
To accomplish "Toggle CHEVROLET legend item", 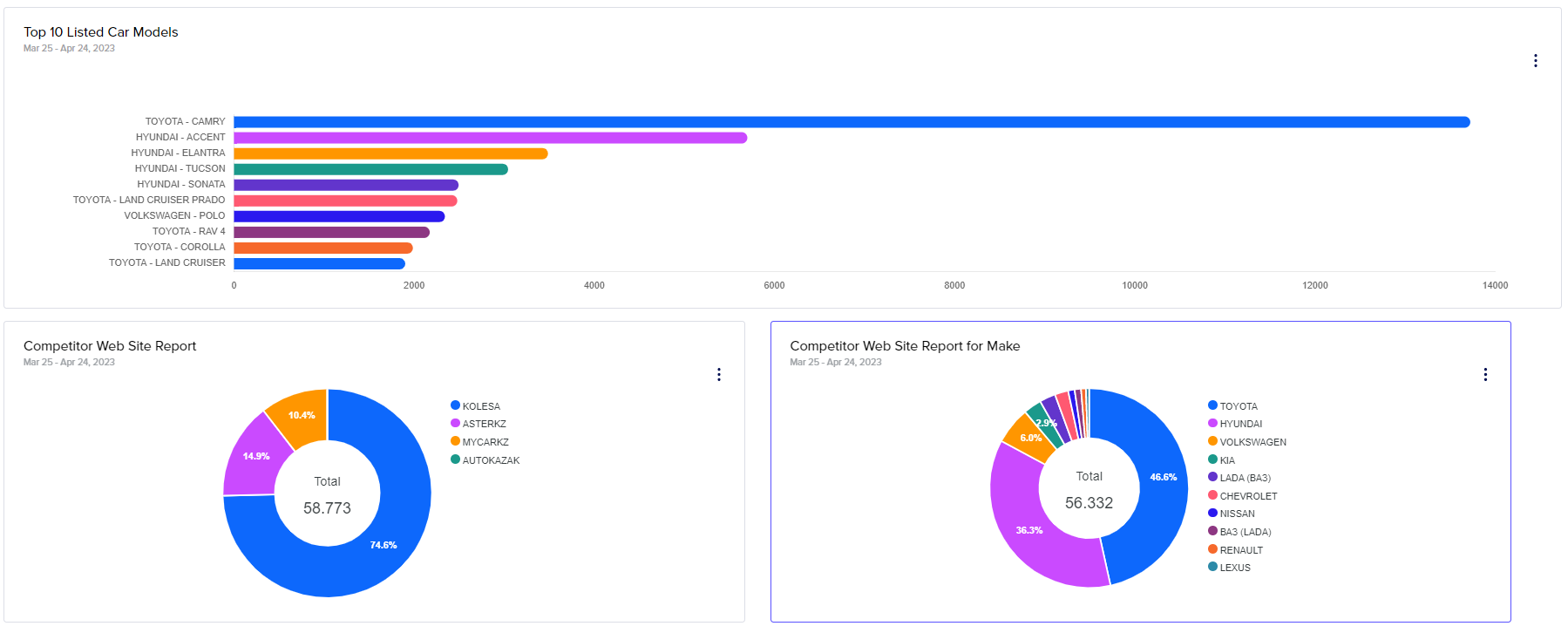I will coord(1242,496).
